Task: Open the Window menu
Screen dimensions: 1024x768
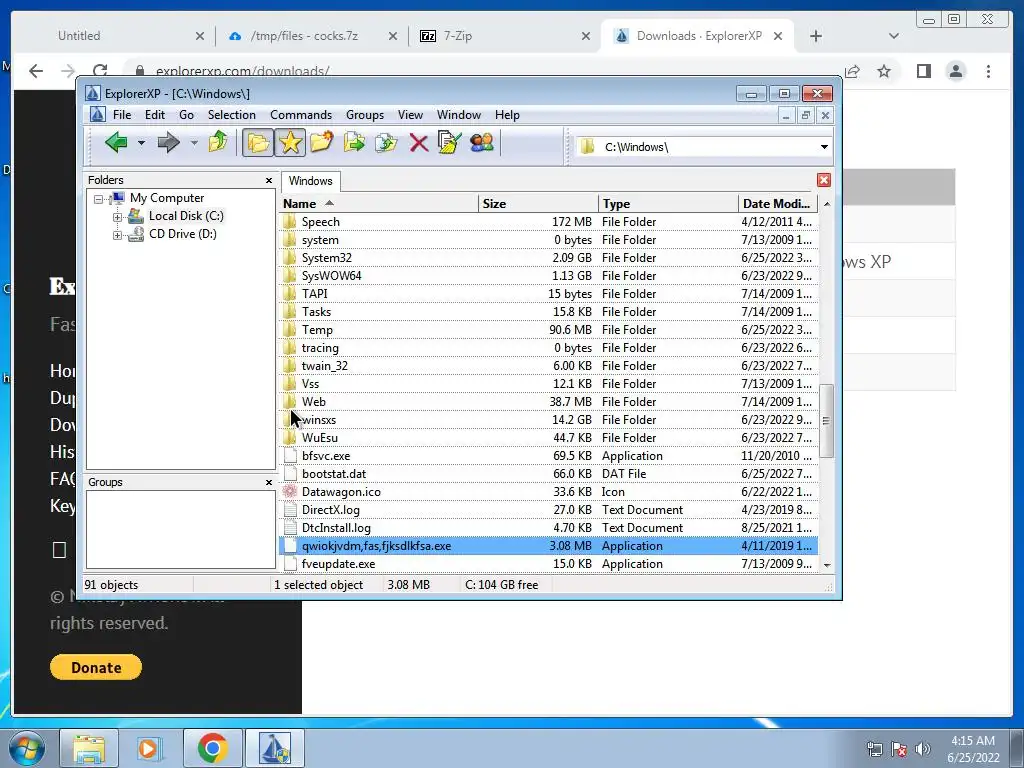Action: [459, 115]
